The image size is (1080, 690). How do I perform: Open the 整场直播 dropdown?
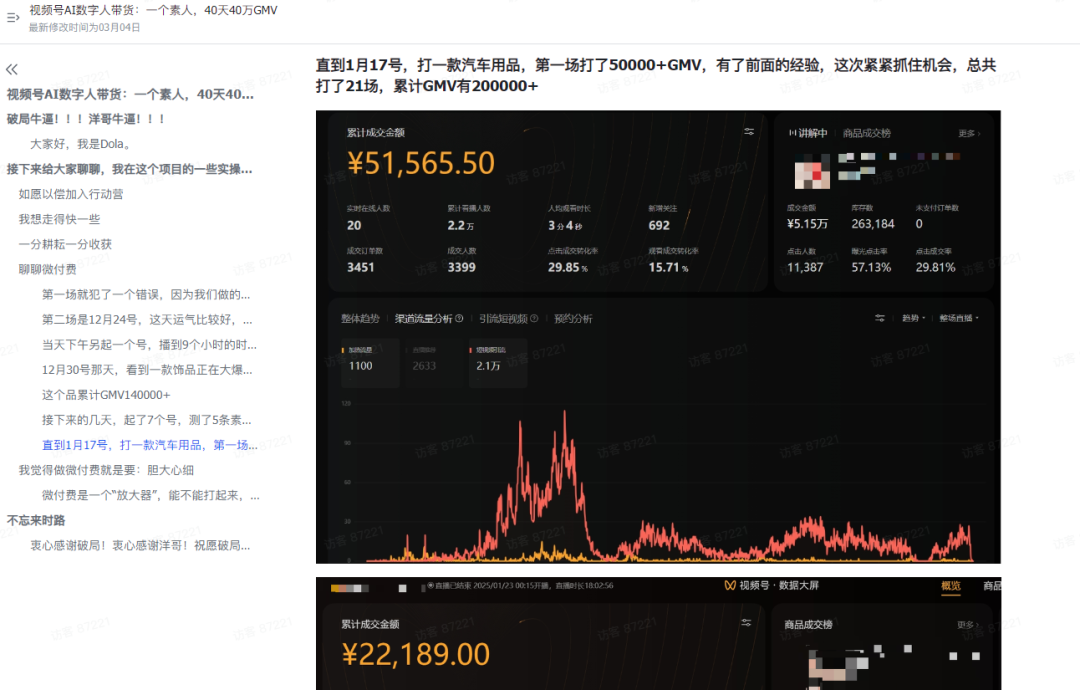(958, 318)
